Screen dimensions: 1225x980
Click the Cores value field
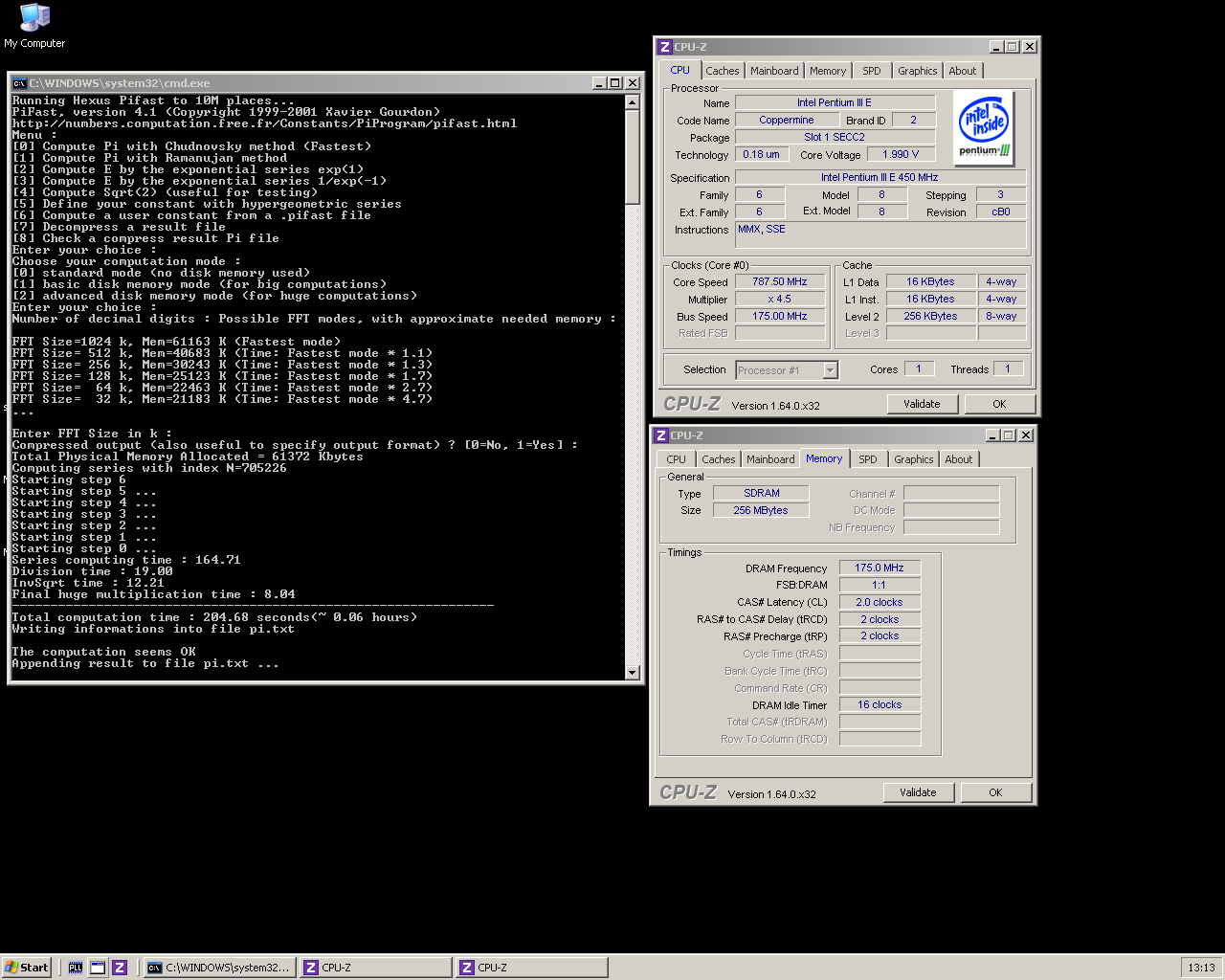click(919, 368)
